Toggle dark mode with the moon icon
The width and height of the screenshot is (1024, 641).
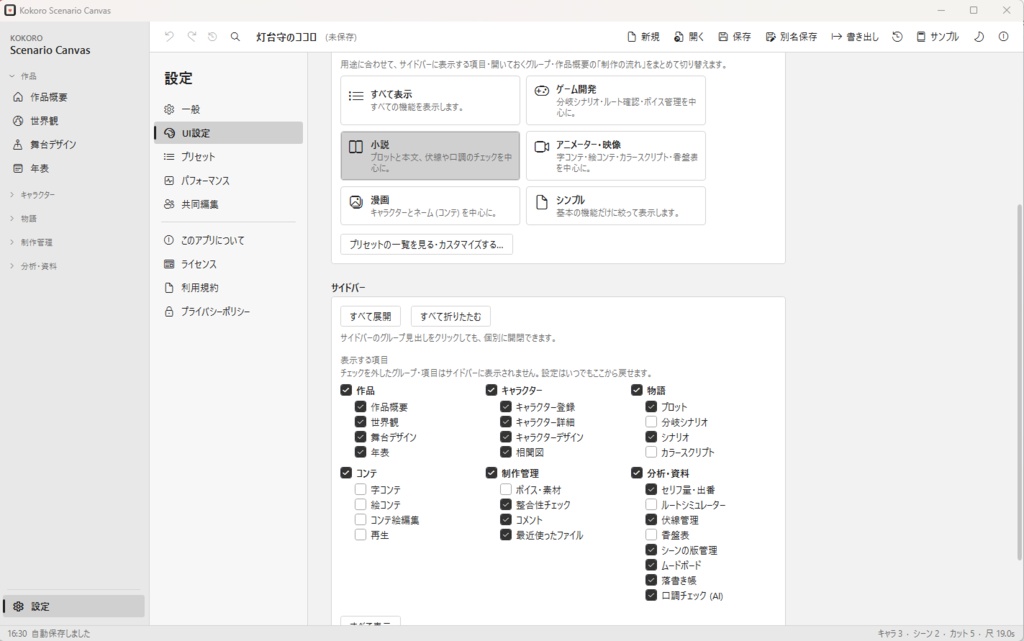(979, 37)
